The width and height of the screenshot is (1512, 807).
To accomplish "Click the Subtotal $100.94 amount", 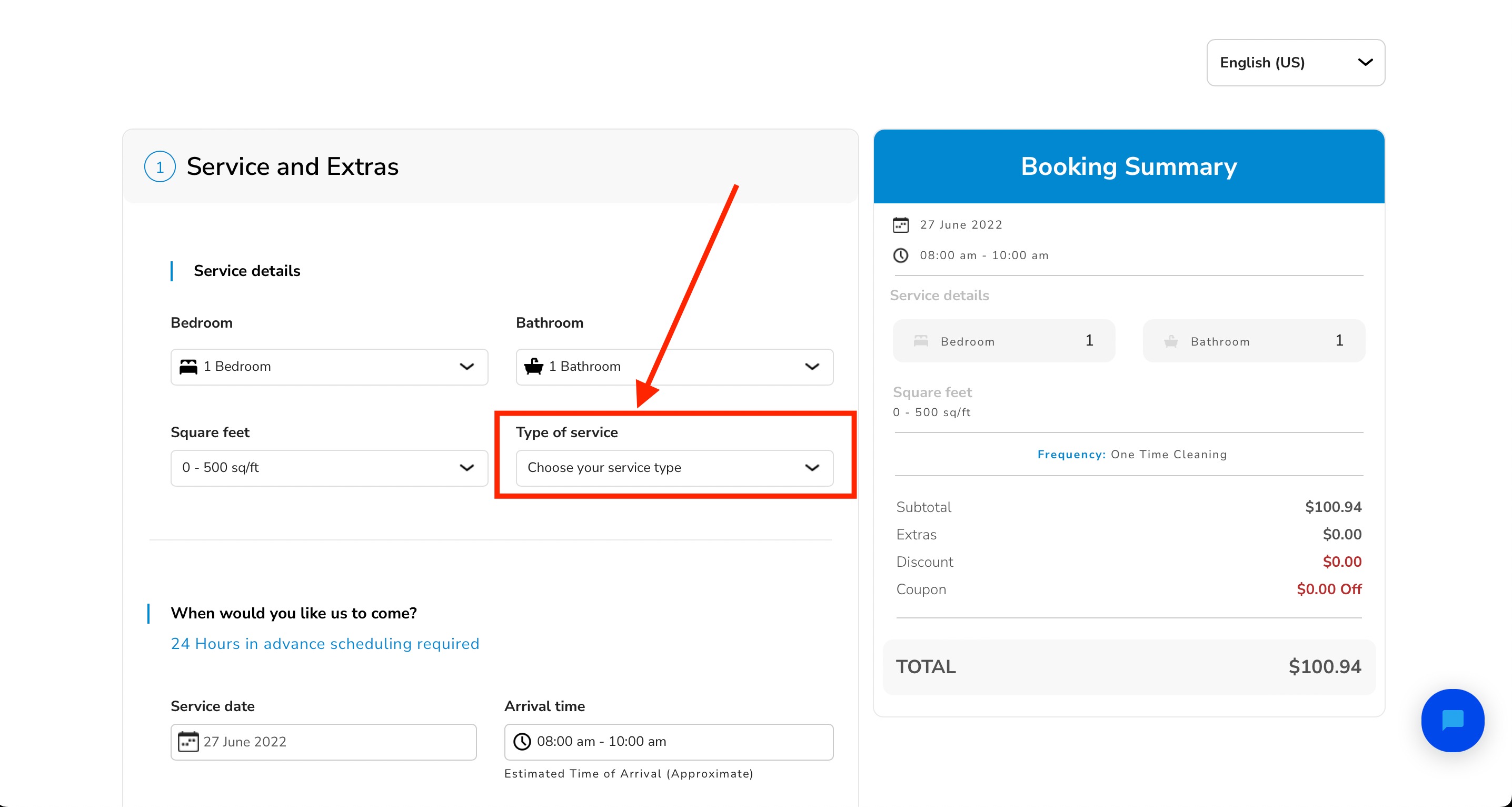I will (x=1333, y=507).
